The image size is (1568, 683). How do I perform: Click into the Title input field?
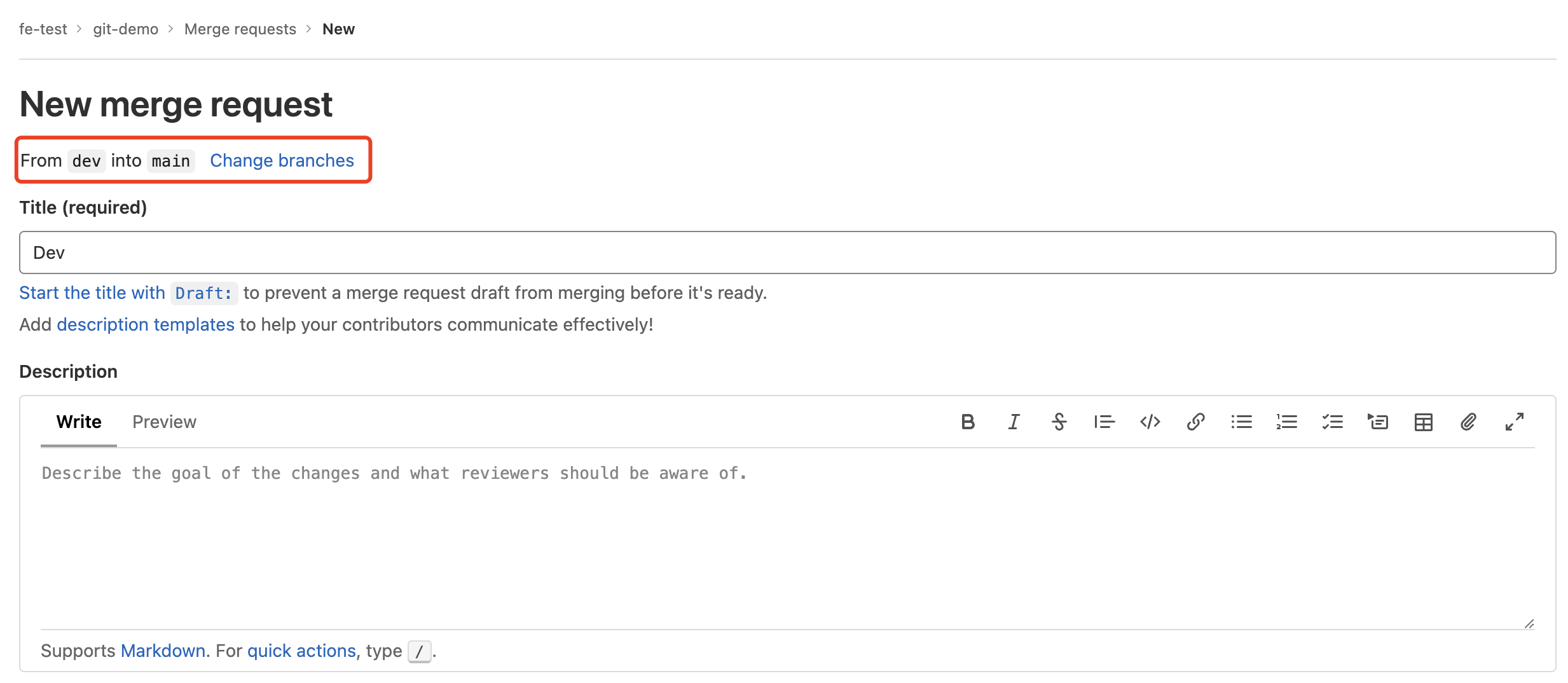tap(787, 252)
